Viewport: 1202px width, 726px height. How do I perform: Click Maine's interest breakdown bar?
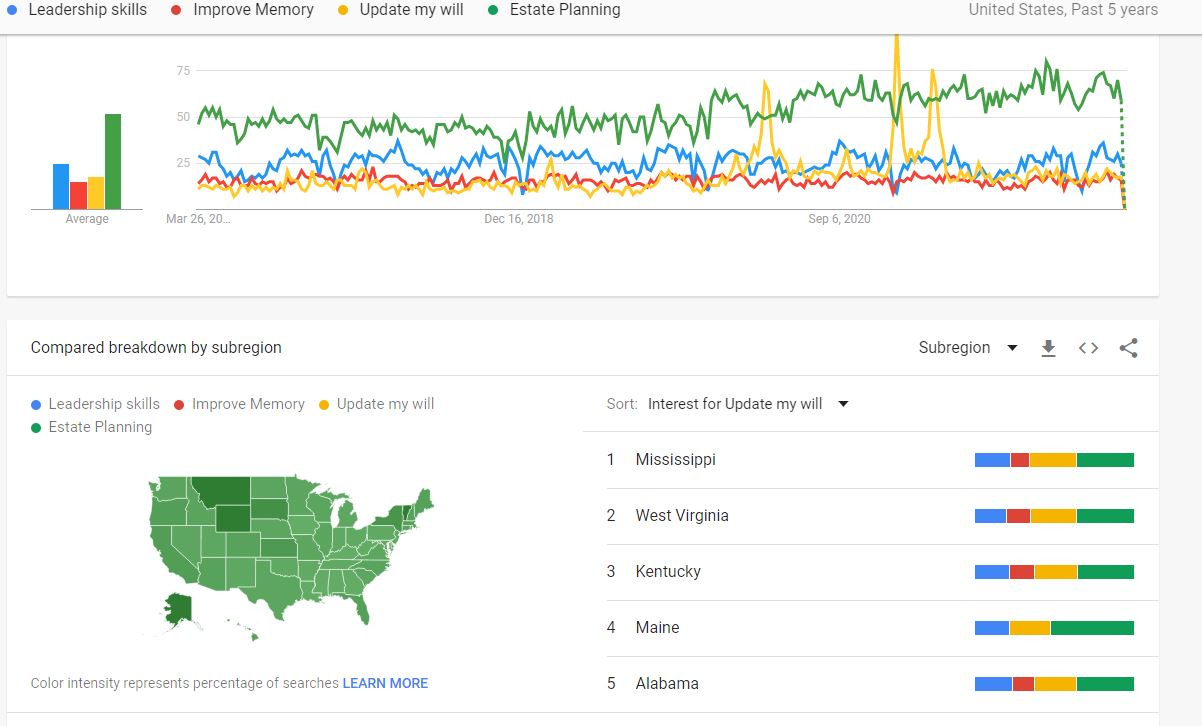tap(1054, 628)
